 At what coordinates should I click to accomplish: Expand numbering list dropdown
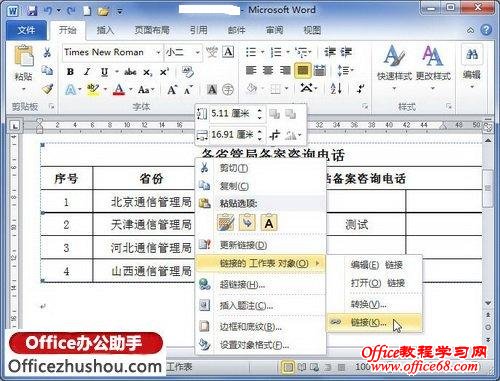point(288,52)
